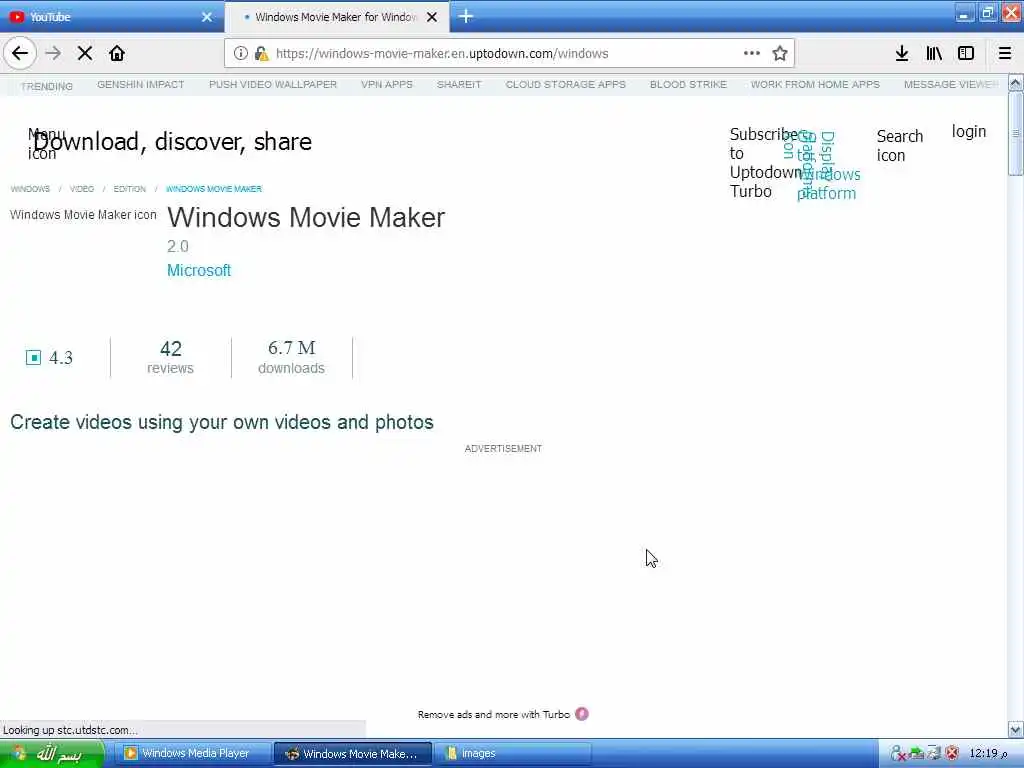Click the 42 reviews count
1024x768 pixels.
(x=170, y=357)
